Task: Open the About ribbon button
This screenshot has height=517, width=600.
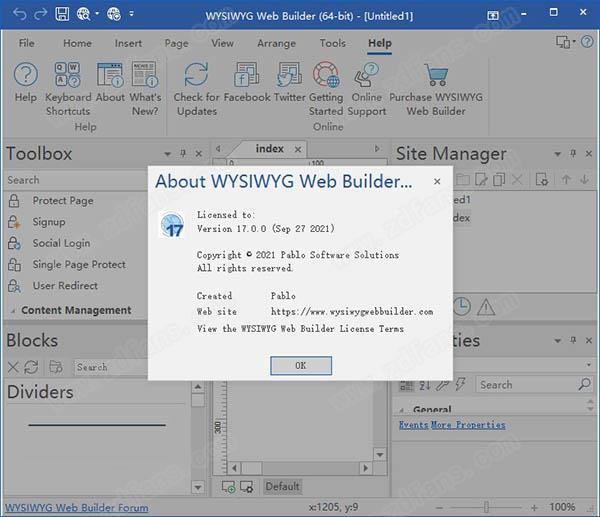Action: click(110, 82)
